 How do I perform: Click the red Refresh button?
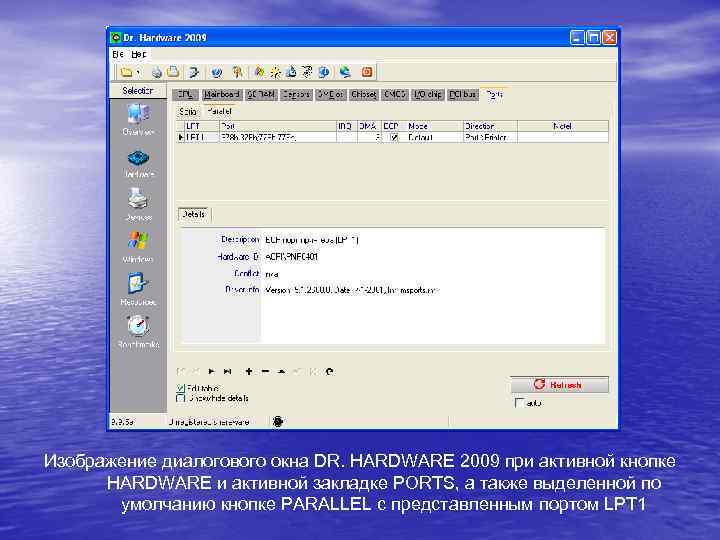[x=559, y=384]
